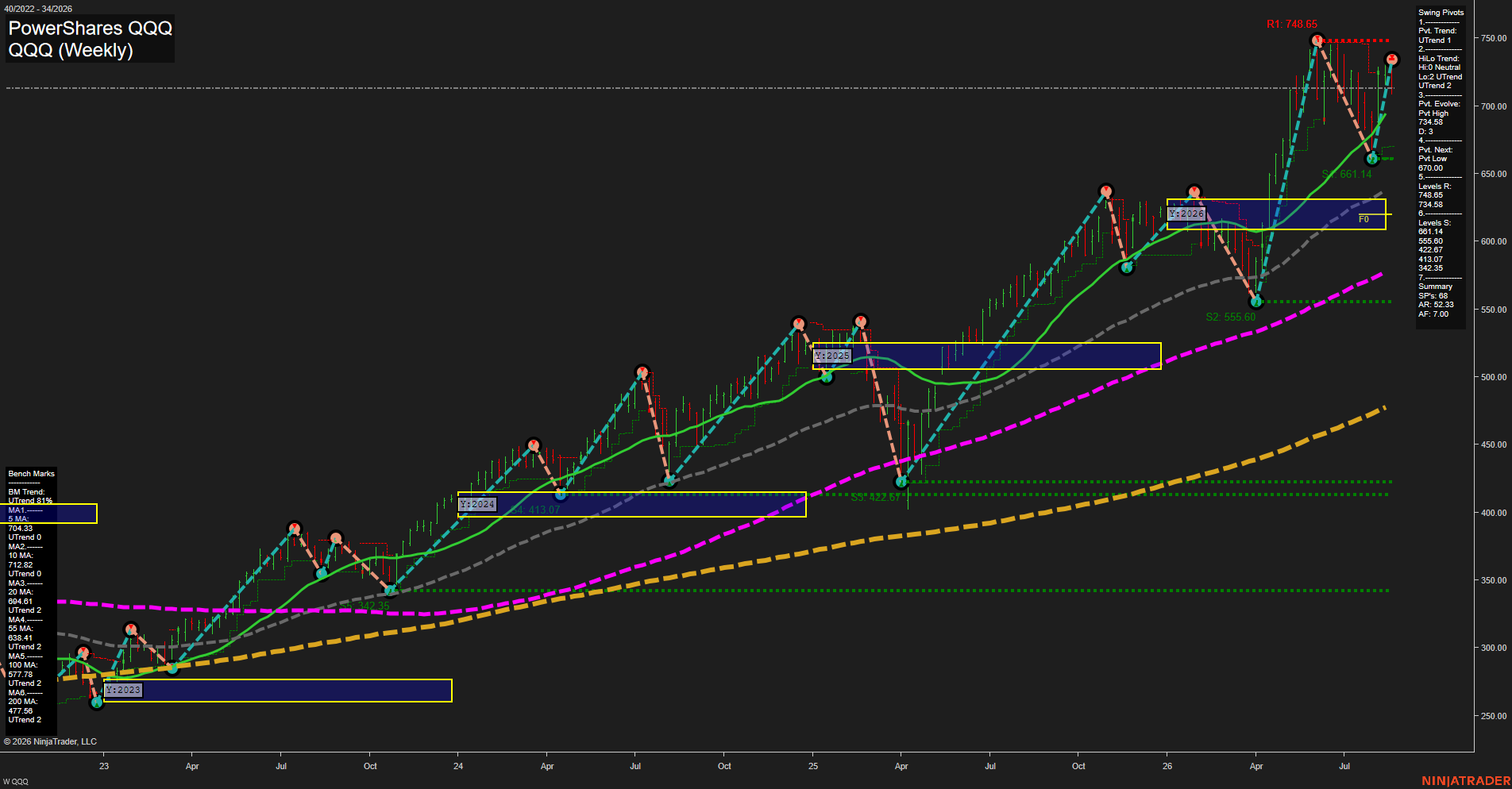Click the 400.00 price axis label

tap(1494, 513)
